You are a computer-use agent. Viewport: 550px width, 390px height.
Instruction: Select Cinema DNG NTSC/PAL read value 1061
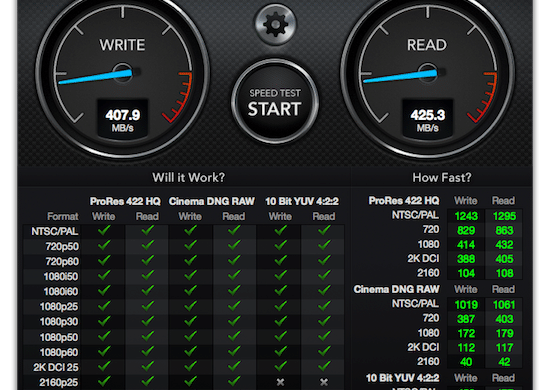(504, 305)
